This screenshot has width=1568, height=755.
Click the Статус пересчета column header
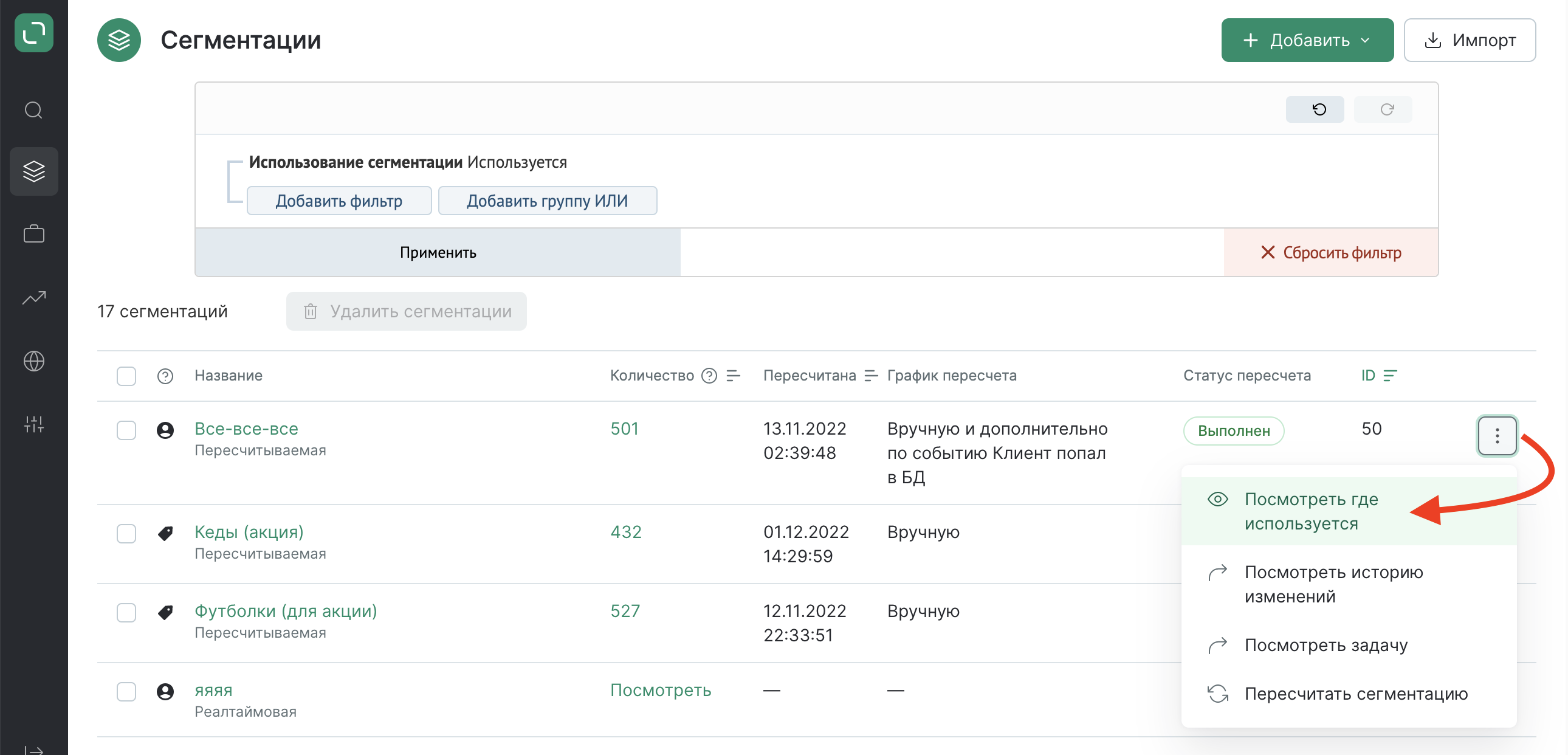(x=1247, y=376)
